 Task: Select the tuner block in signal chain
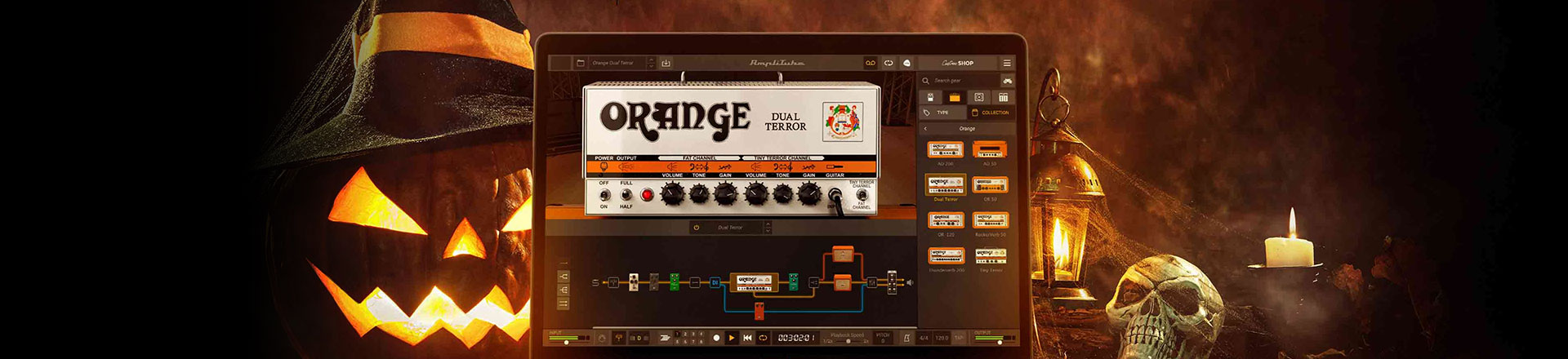click(612, 282)
